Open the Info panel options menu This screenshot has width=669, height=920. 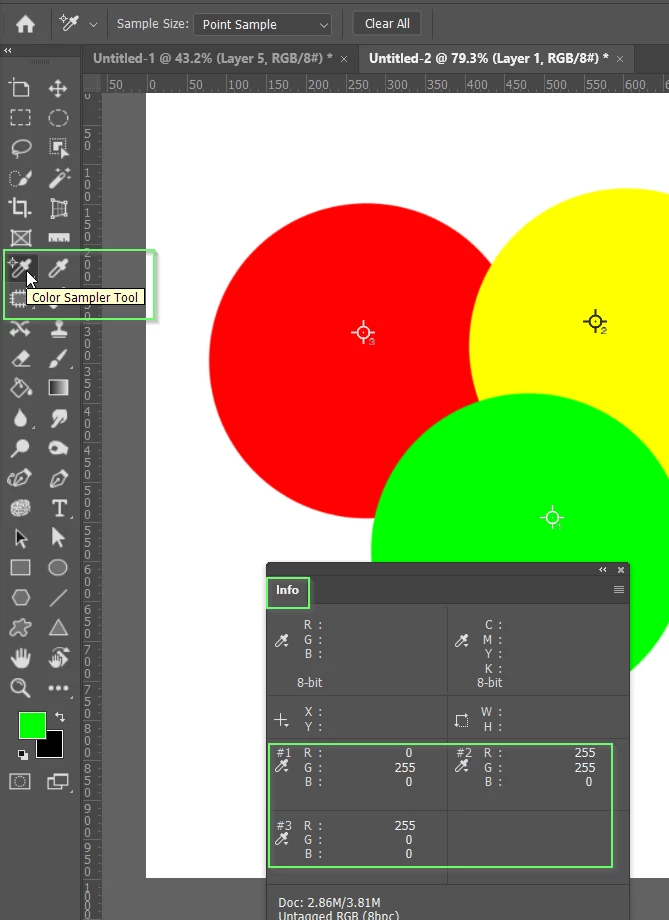click(619, 590)
